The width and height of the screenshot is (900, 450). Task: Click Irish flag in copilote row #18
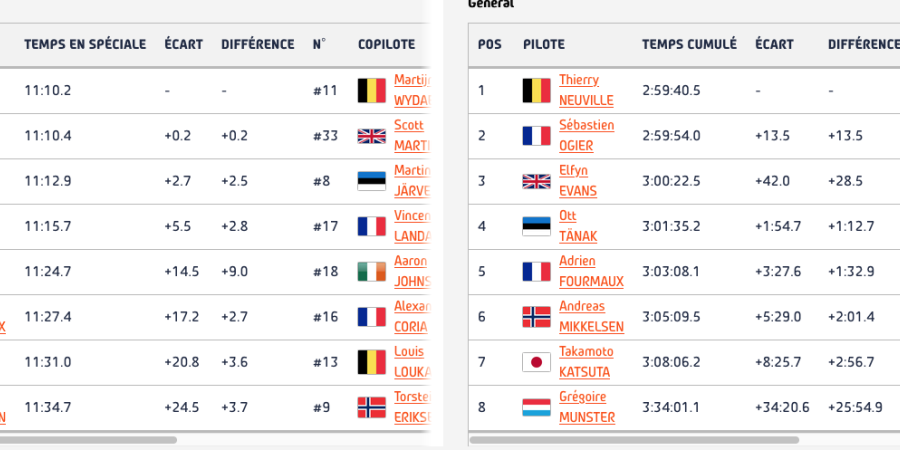(x=372, y=272)
